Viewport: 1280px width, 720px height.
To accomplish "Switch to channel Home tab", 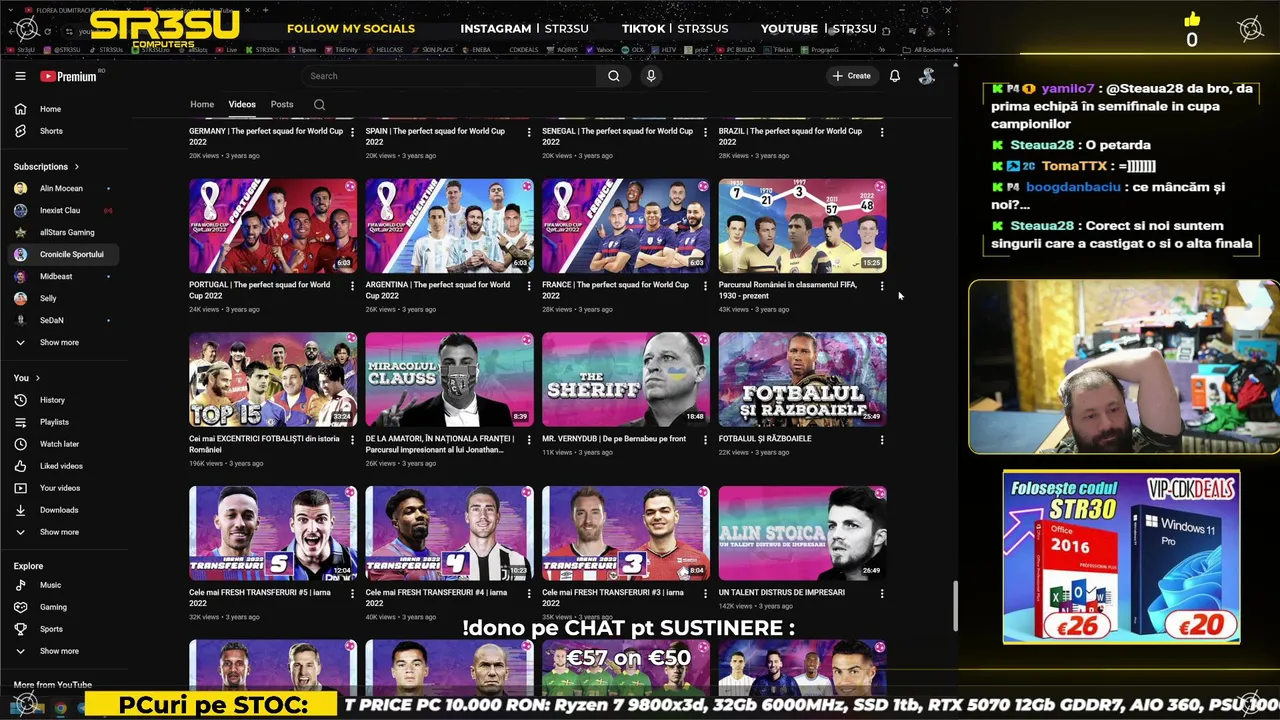I will click(202, 104).
